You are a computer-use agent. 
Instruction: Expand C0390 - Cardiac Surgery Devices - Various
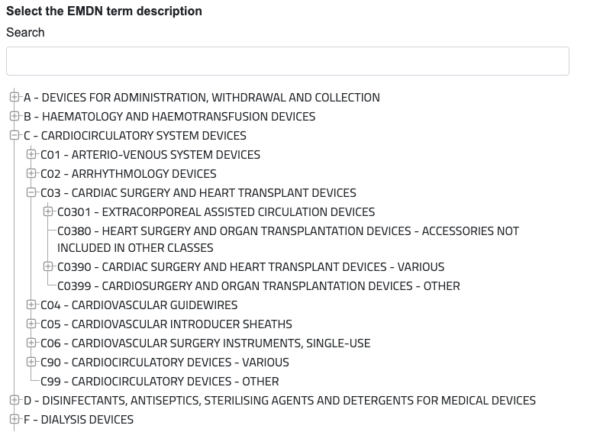50,267
